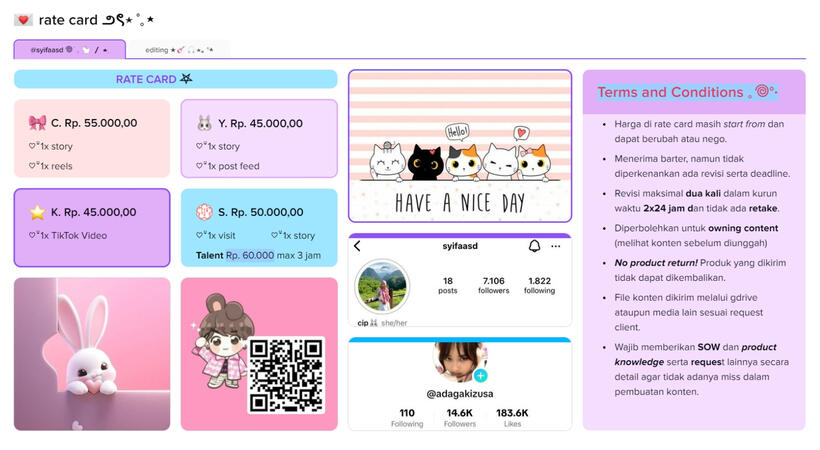820x450 pixels.
Task: Click the back arrow in syifaasd profile
Action: 357,246
